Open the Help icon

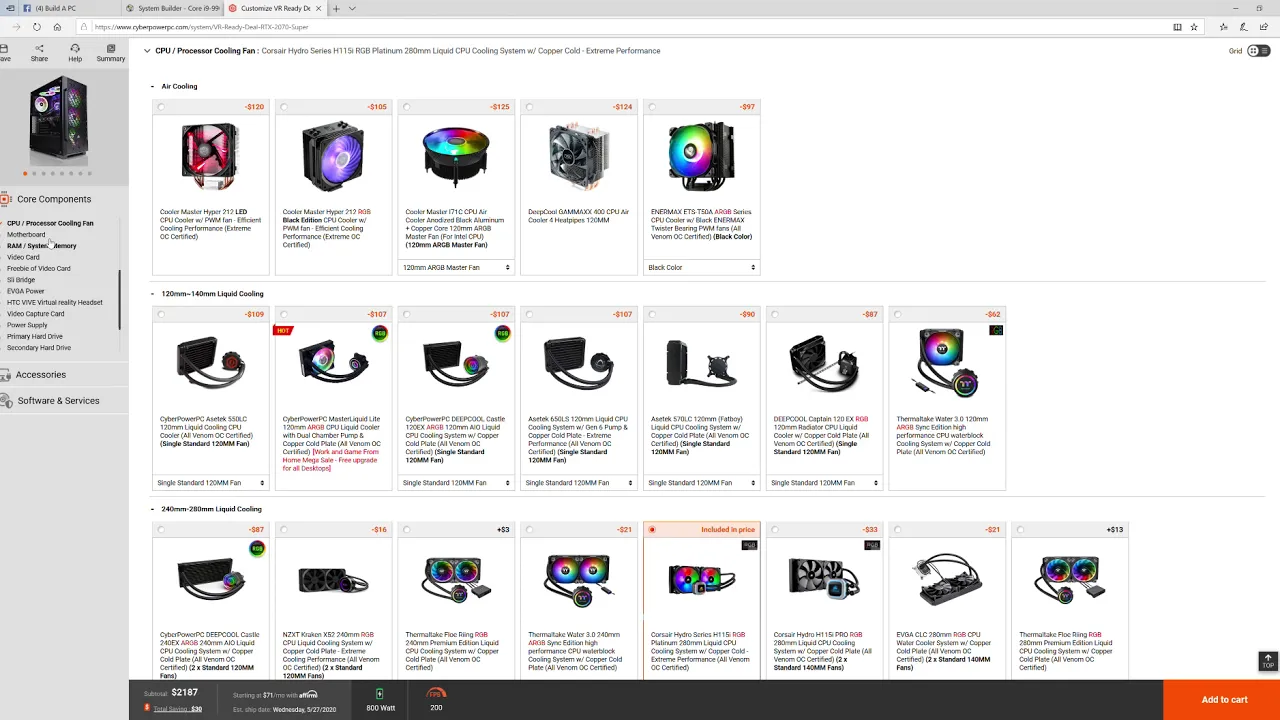tap(75, 48)
